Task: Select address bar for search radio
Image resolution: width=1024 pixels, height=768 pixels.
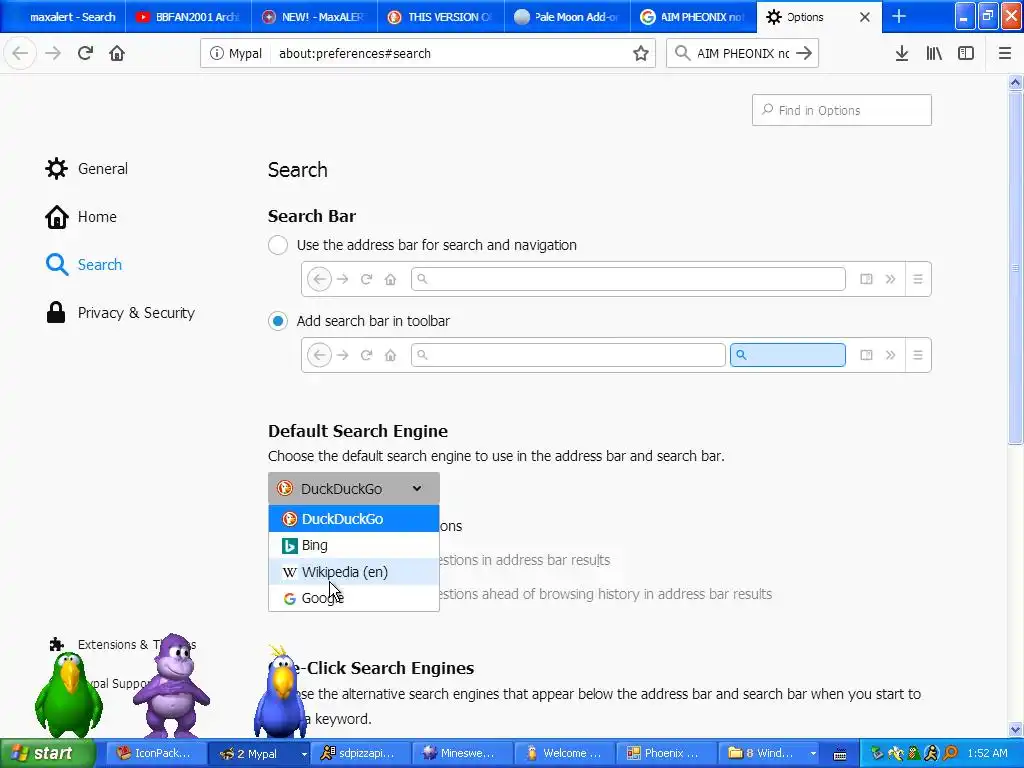Action: [x=278, y=245]
